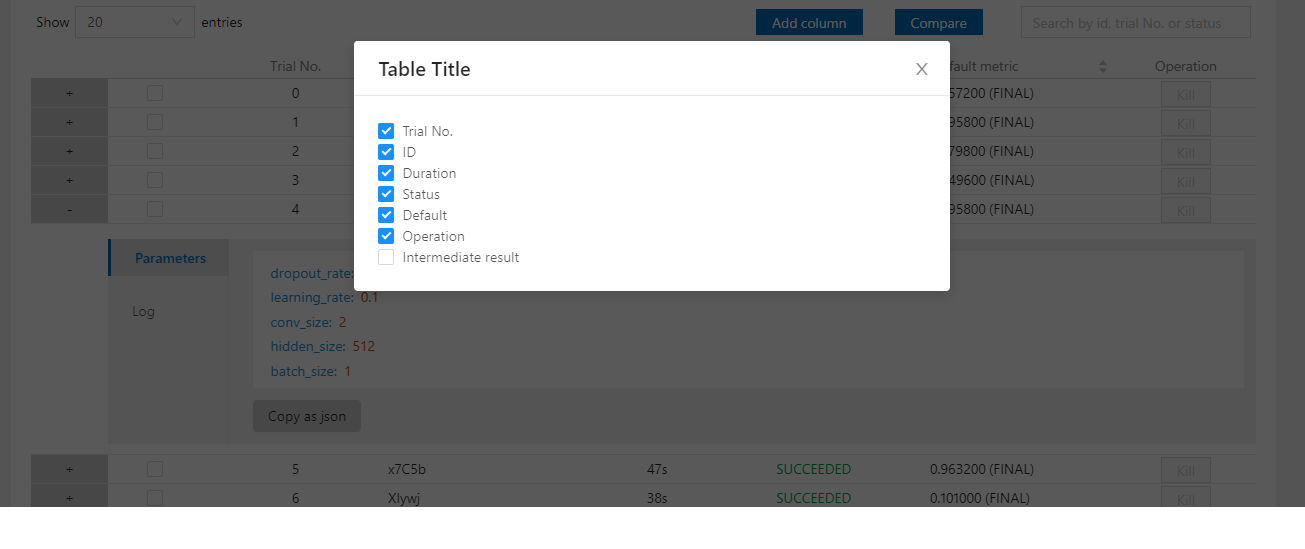Sort by Default metric column arrows

tap(1103, 67)
